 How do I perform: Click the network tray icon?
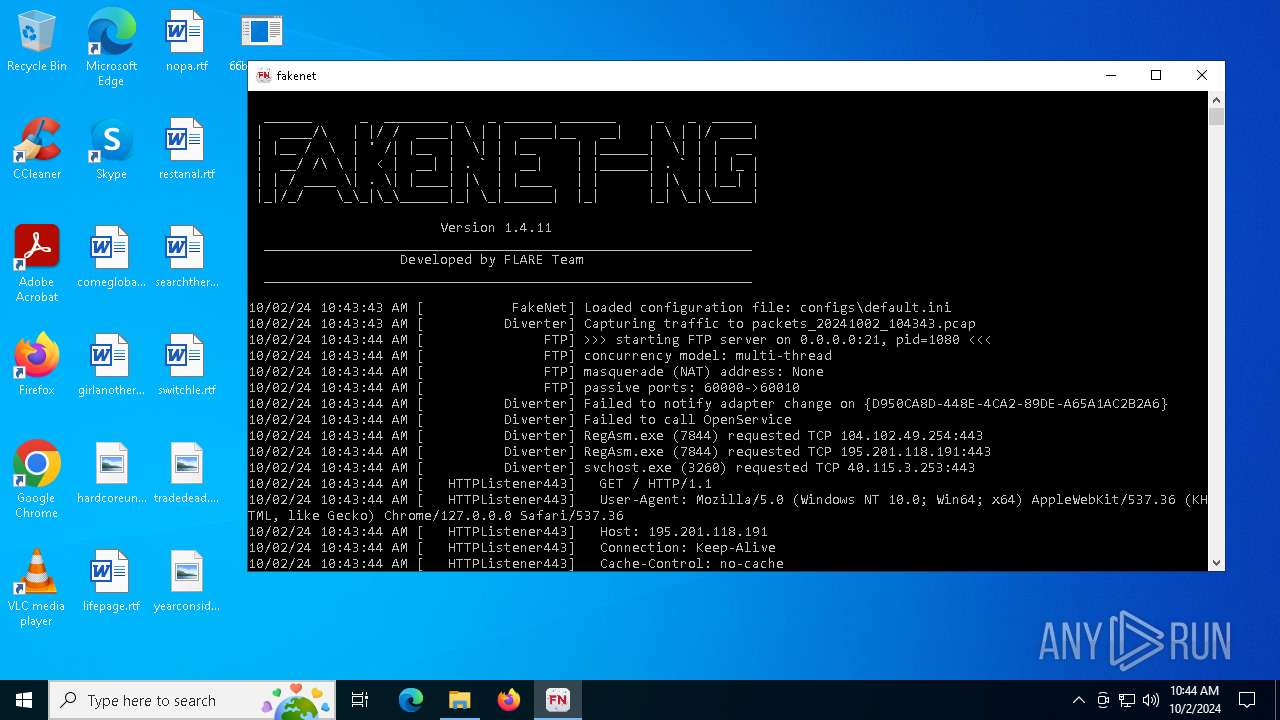1127,700
